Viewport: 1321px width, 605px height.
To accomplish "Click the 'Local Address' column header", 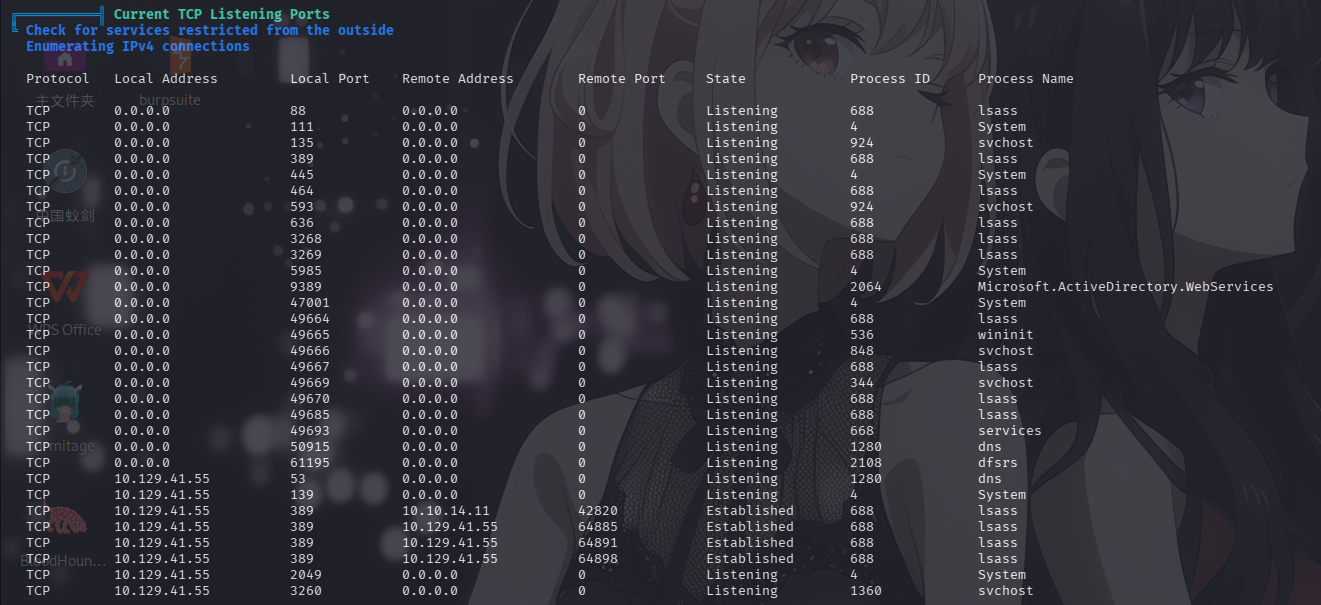I will tap(166, 79).
